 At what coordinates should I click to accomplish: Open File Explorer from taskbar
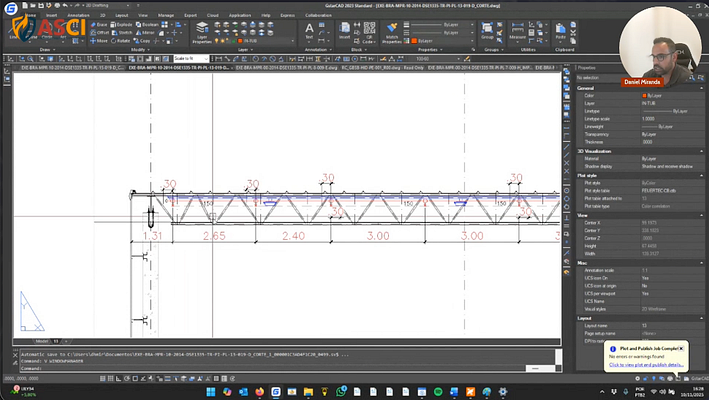point(308,392)
